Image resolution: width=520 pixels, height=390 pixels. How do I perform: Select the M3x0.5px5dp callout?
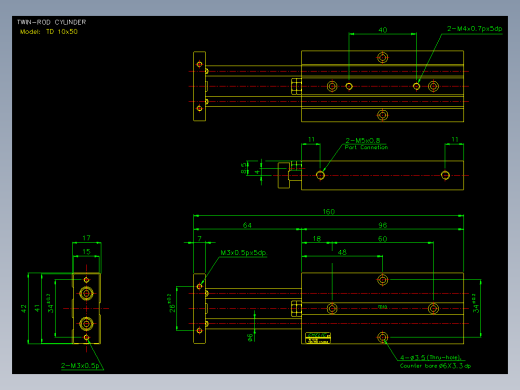243,253
